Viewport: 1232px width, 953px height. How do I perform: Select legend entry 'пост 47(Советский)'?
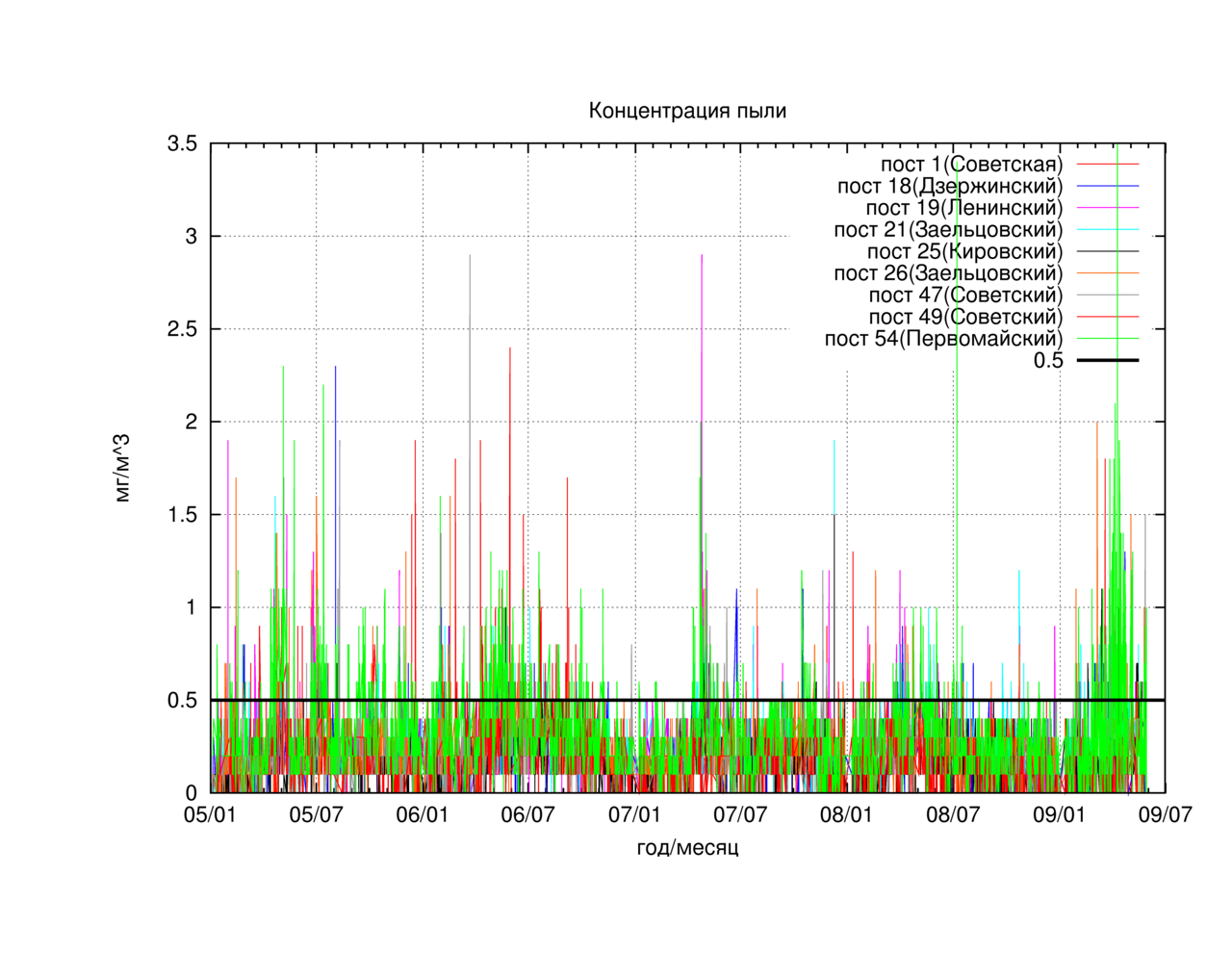coord(1004,296)
